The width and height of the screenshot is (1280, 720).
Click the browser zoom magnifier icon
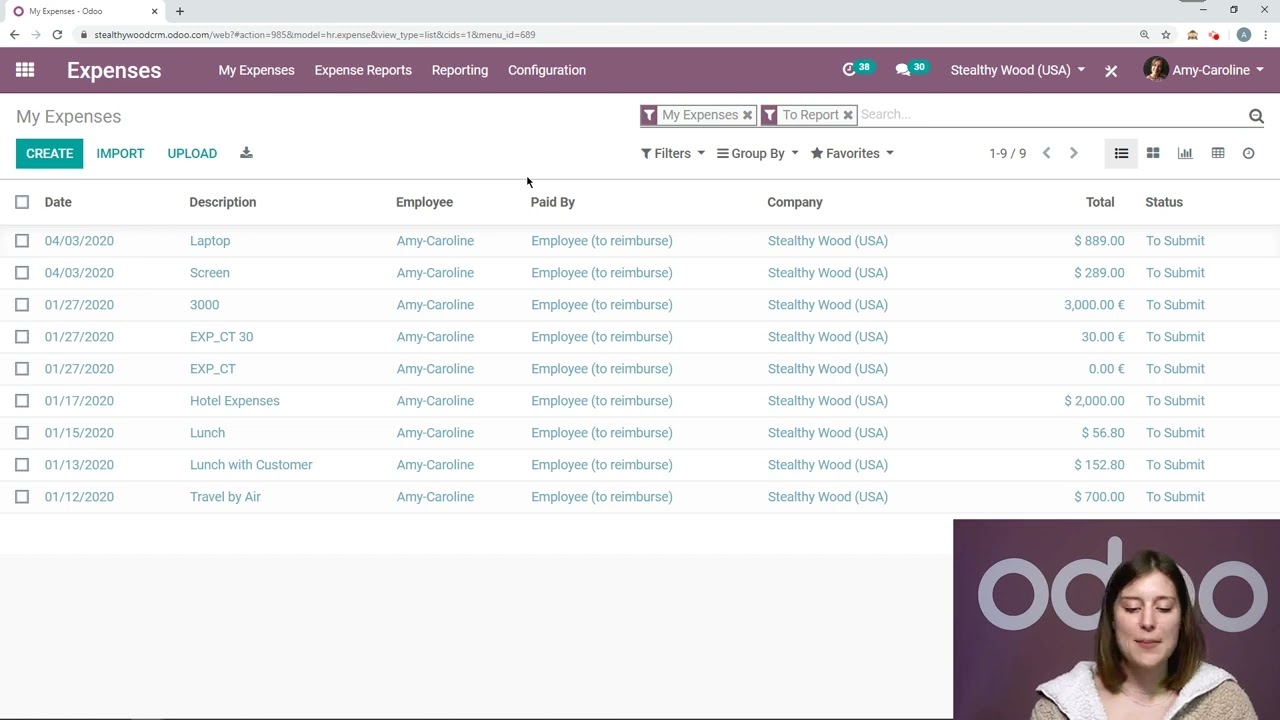(1144, 34)
